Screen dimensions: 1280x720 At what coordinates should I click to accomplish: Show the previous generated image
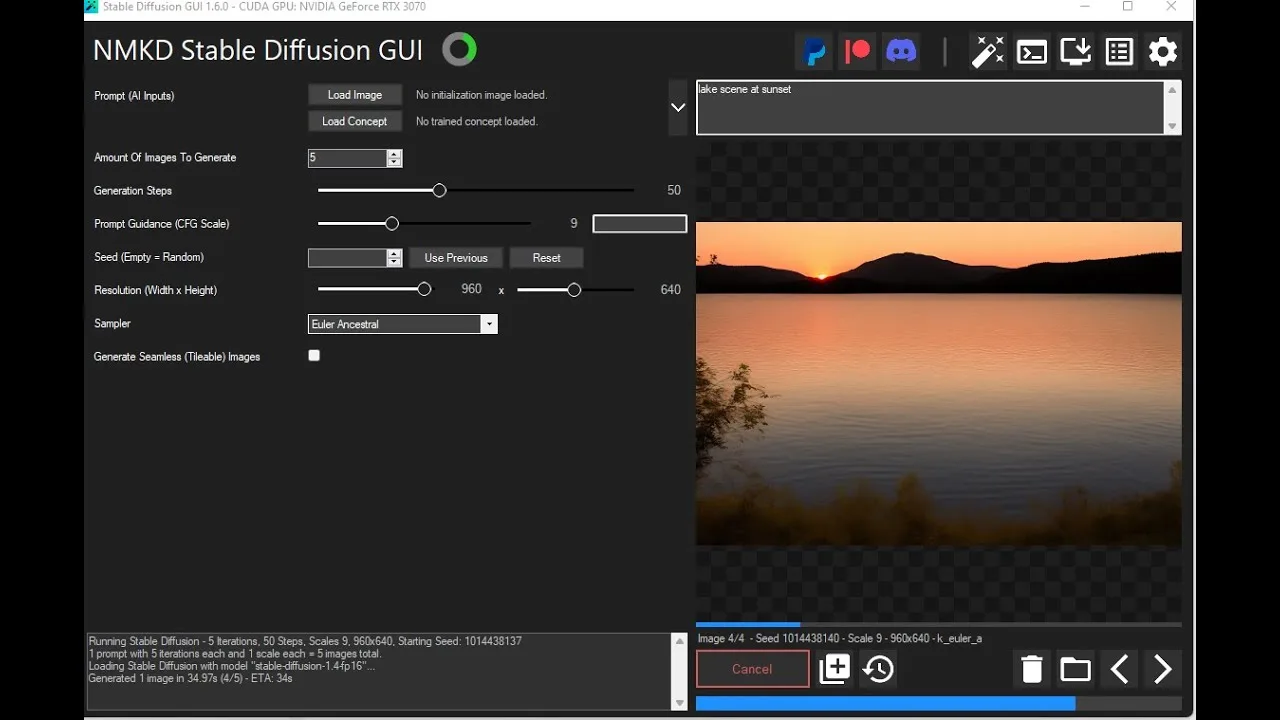pyautogui.click(x=1119, y=669)
